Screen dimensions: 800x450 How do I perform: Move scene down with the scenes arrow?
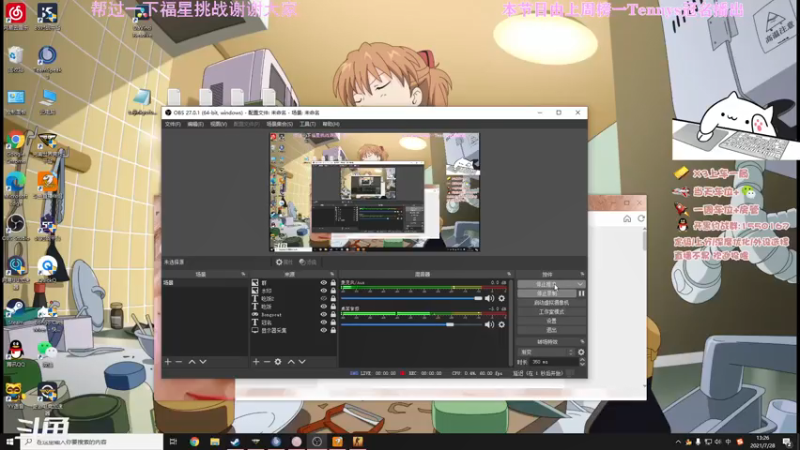(x=203, y=362)
